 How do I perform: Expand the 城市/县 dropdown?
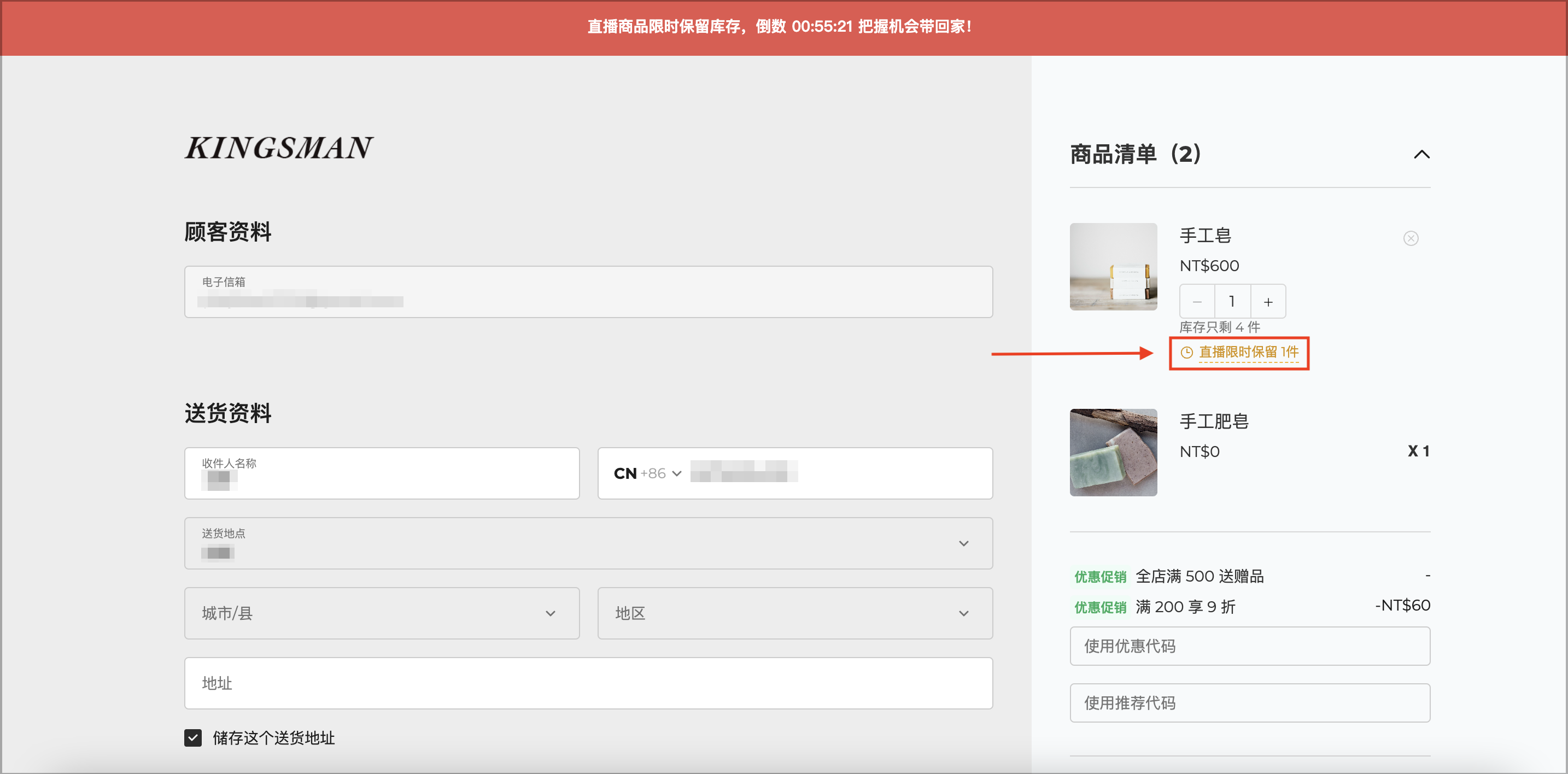point(382,613)
